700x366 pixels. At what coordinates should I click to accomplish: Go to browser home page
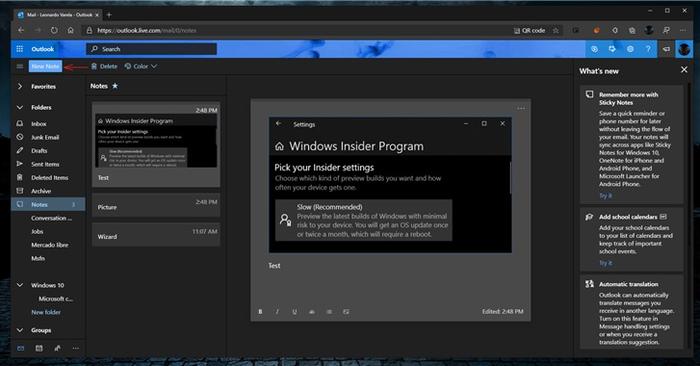pyautogui.click(x=71, y=30)
